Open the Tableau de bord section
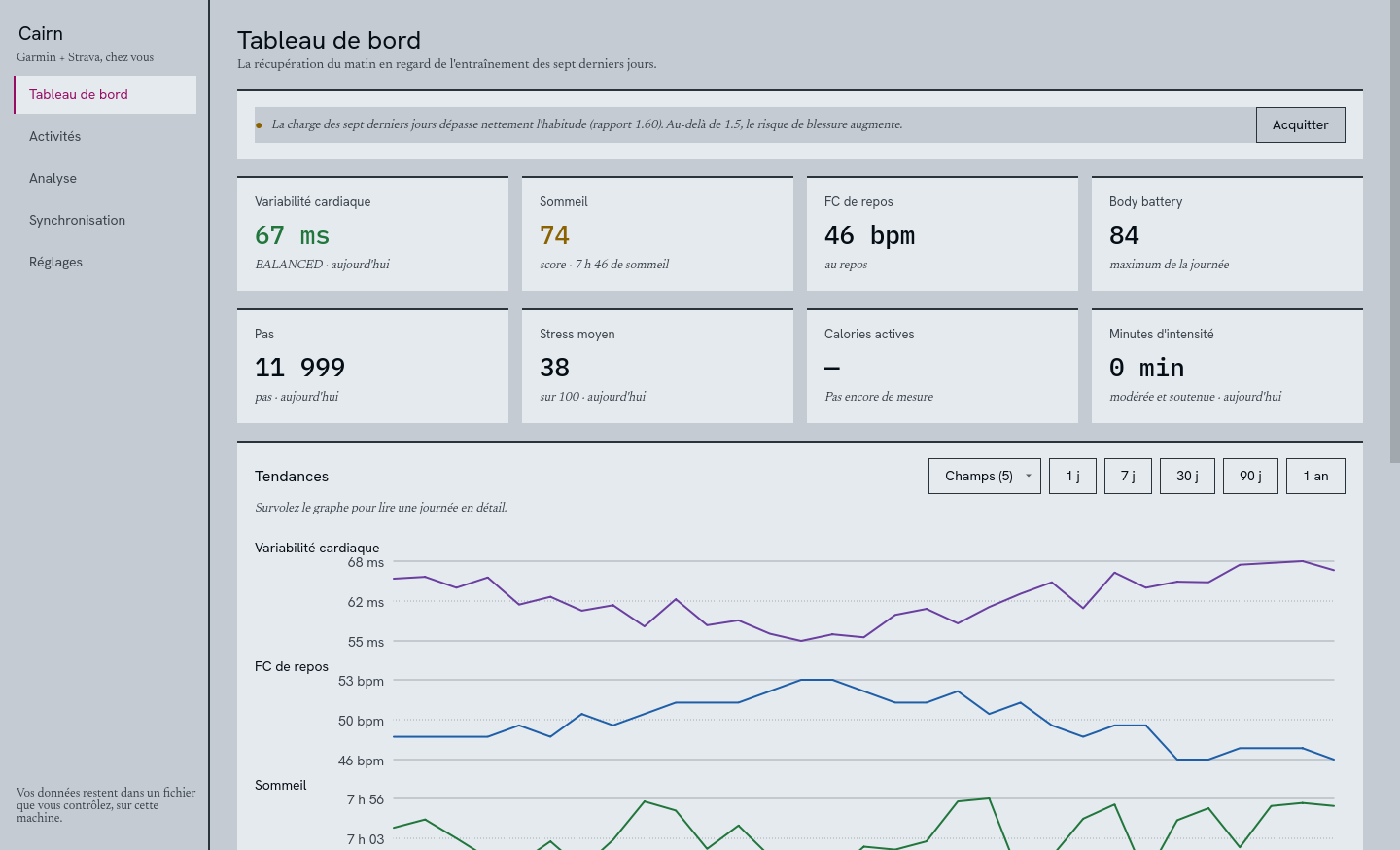The image size is (1400, 850). pyautogui.click(x=105, y=94)
